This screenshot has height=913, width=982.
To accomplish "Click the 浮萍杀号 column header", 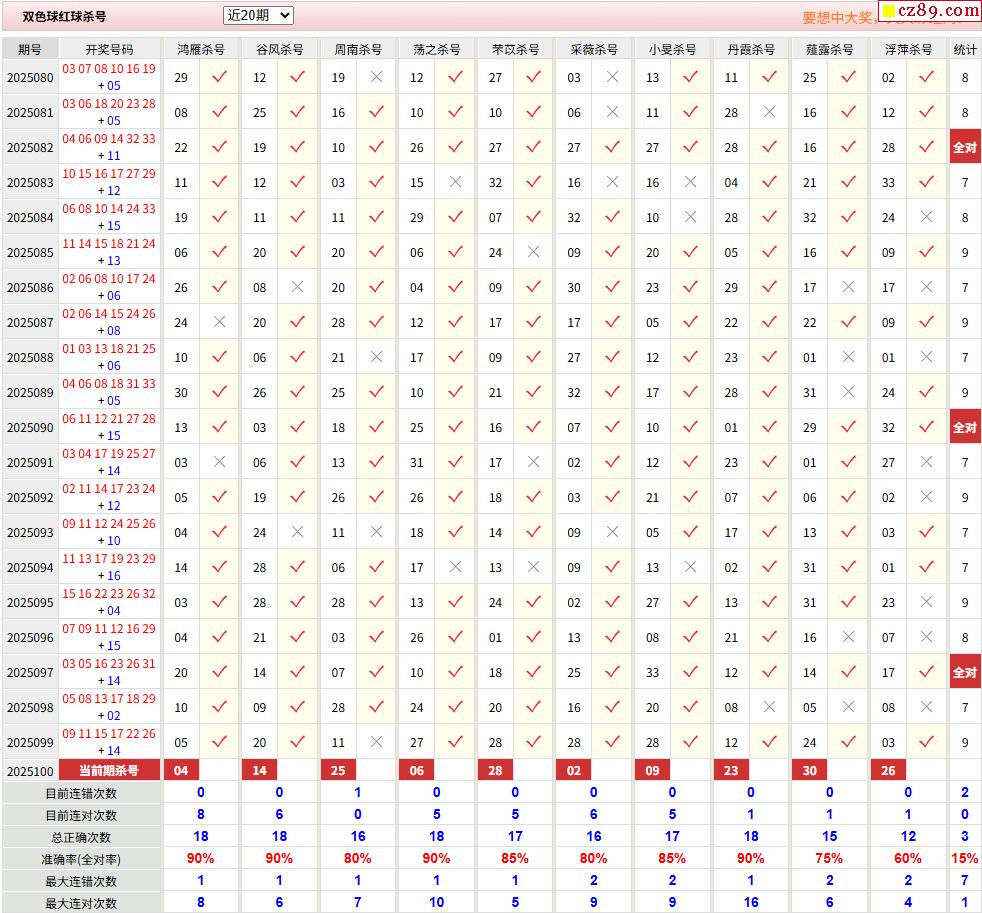I will (908, 49).
